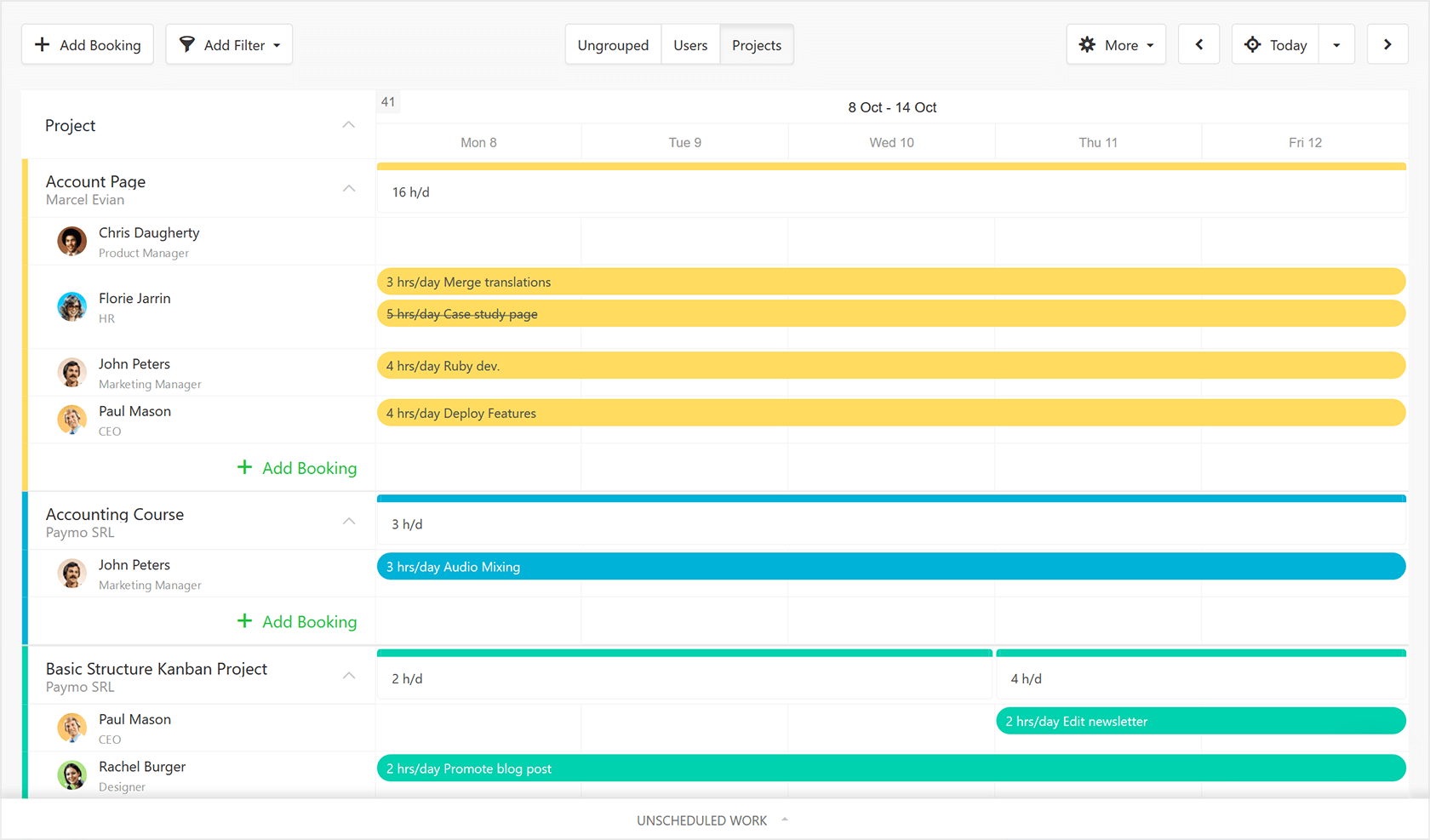Image resolution: width=1430 pixels, height=840 pixels.
Task: Collapse the Account Page project group
Action: [349, 188]
